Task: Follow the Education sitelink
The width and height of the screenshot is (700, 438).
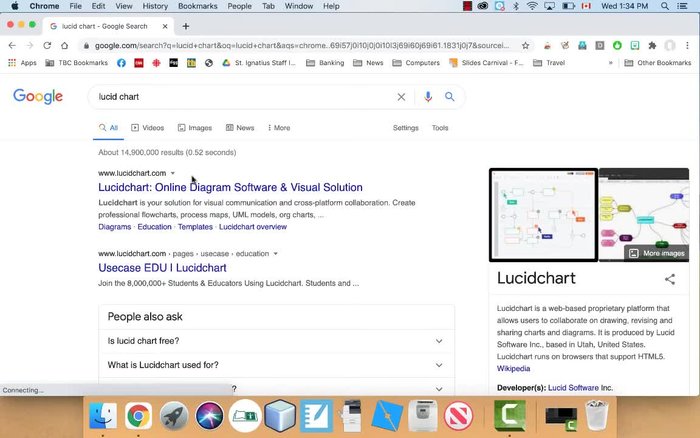Action: coord(154,227)
